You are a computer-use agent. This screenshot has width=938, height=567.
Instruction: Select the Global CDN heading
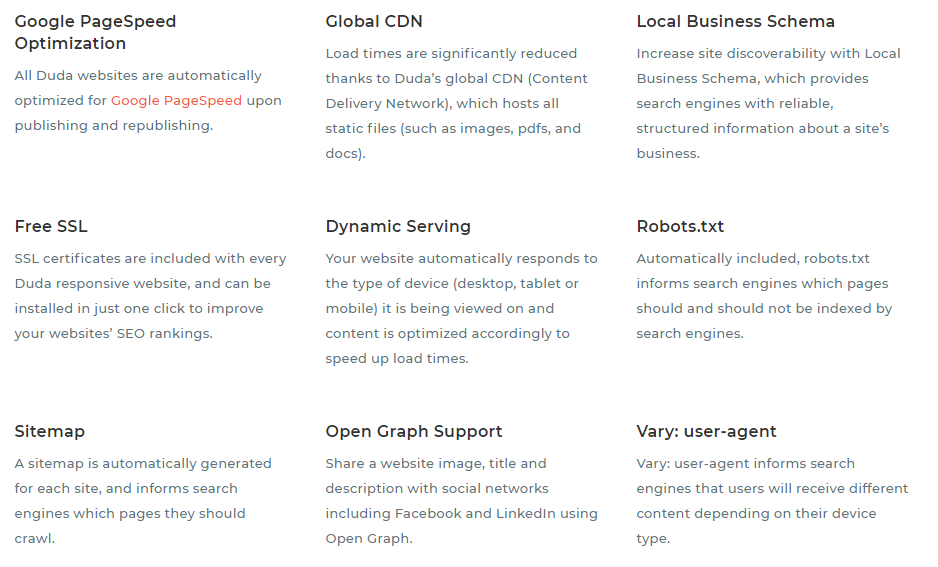coord(374,22)
